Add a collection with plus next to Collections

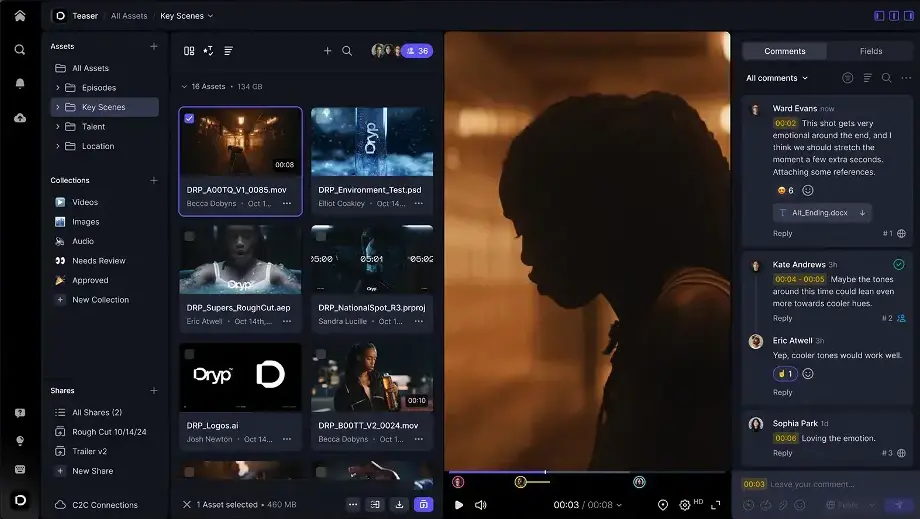point(154,180)
